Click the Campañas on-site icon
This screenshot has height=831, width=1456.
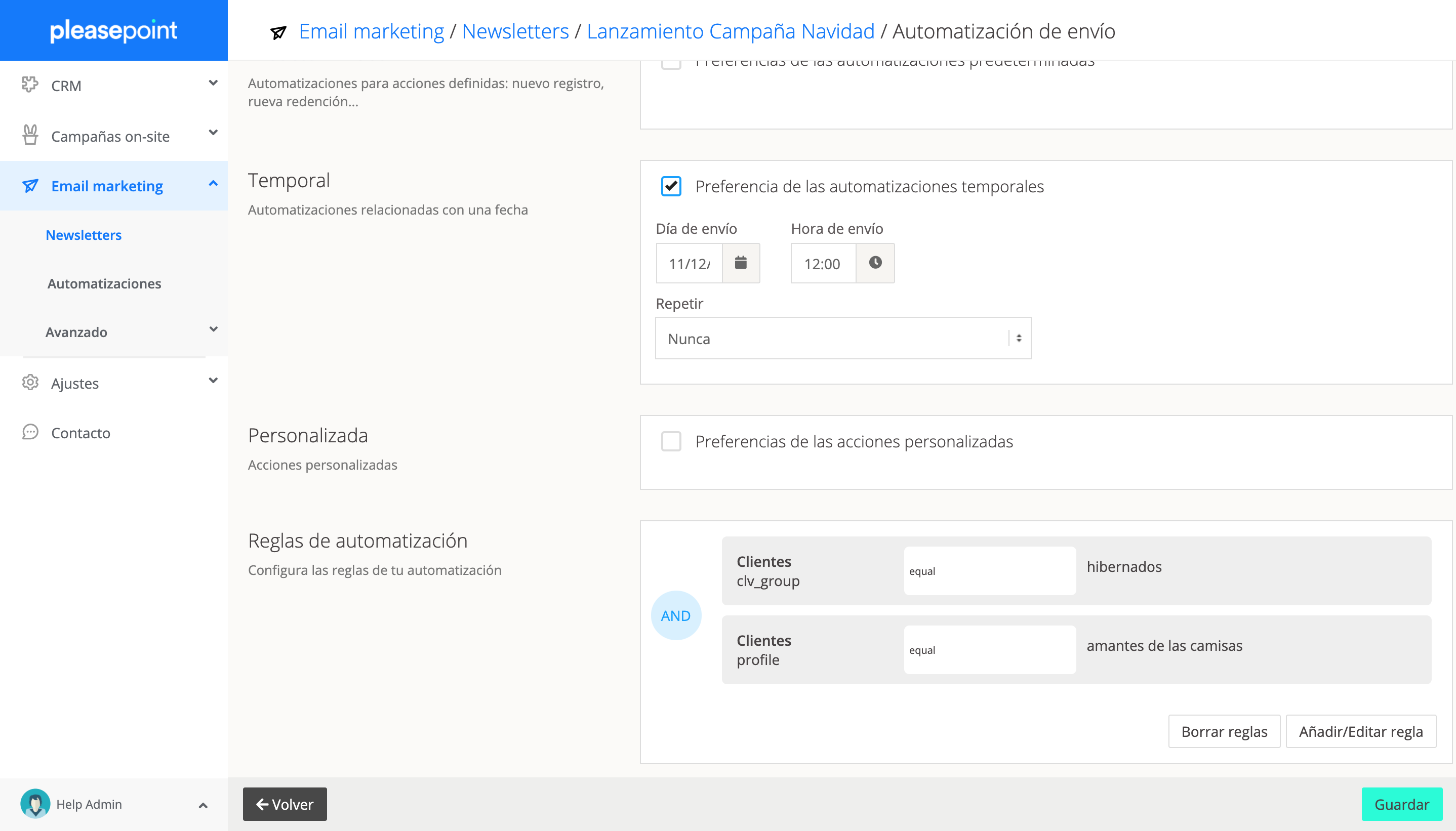30,135
